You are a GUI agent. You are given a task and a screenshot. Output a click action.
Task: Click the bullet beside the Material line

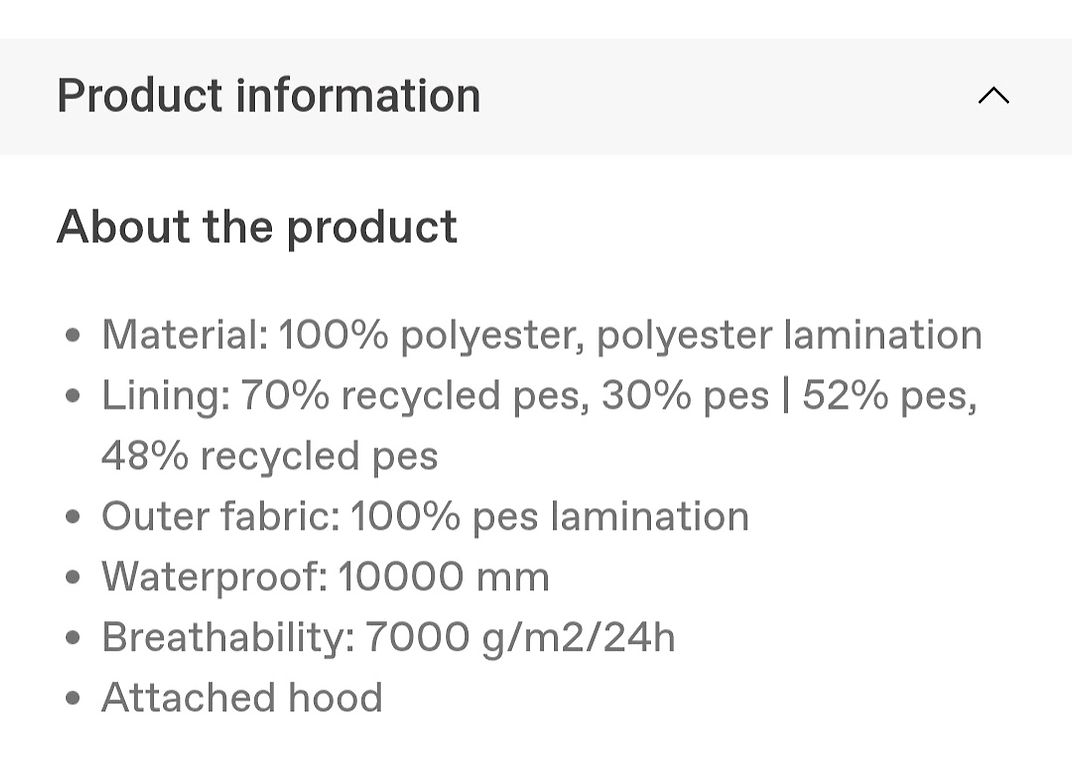(73, 335)
